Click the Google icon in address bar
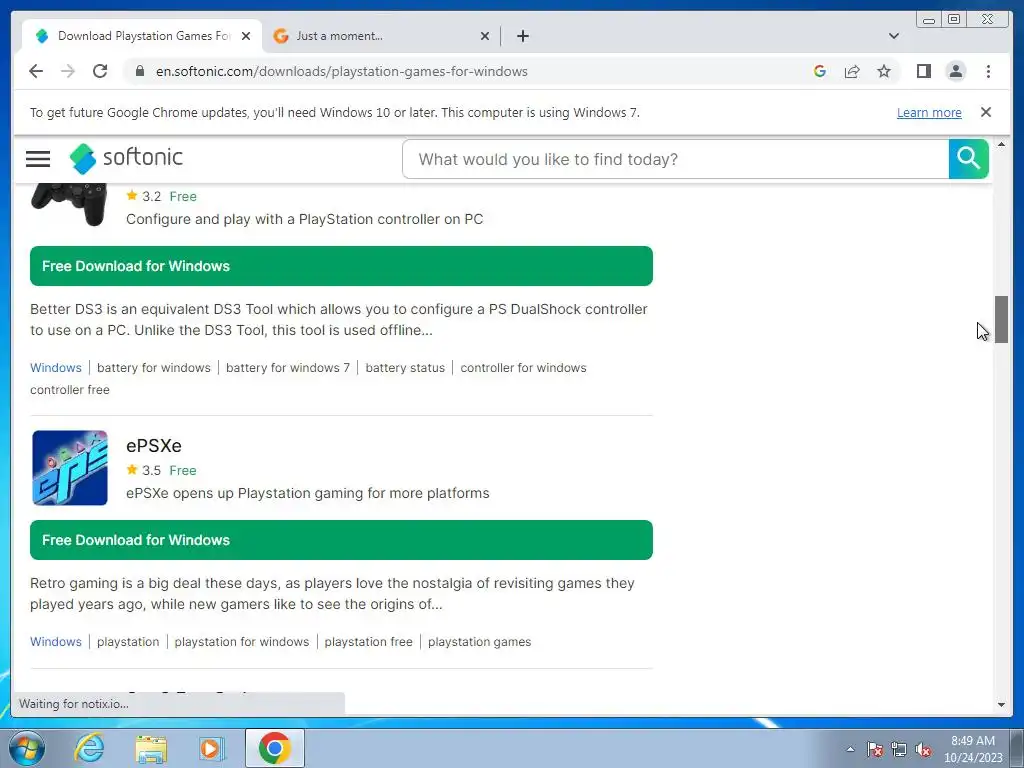1024x768 pixels. click(x=820, y=71)
